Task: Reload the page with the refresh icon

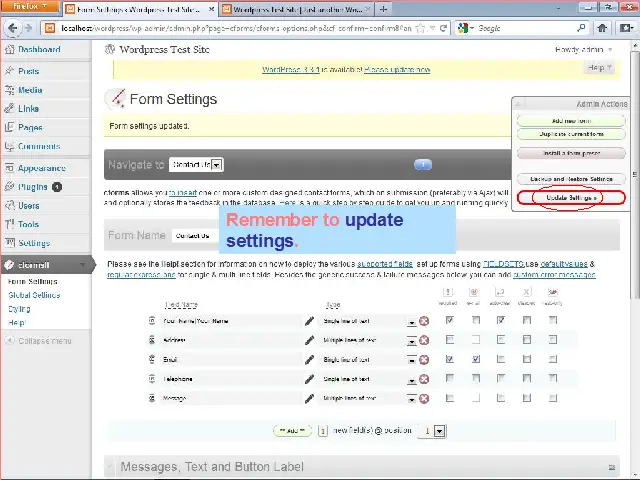Action: click(443, 28)
